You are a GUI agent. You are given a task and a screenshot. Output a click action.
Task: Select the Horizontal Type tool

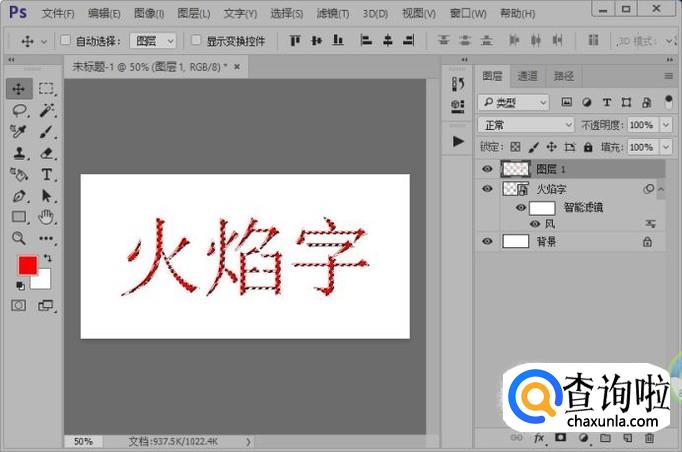pyautogui.click(x=46, y=174)
